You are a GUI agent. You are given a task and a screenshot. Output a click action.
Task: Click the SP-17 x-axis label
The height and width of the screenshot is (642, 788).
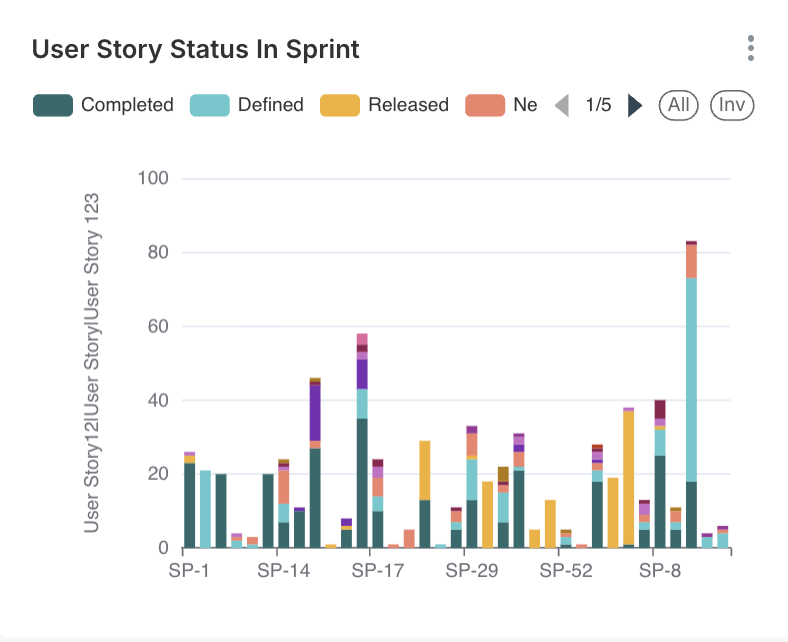(x=377, y=571)
